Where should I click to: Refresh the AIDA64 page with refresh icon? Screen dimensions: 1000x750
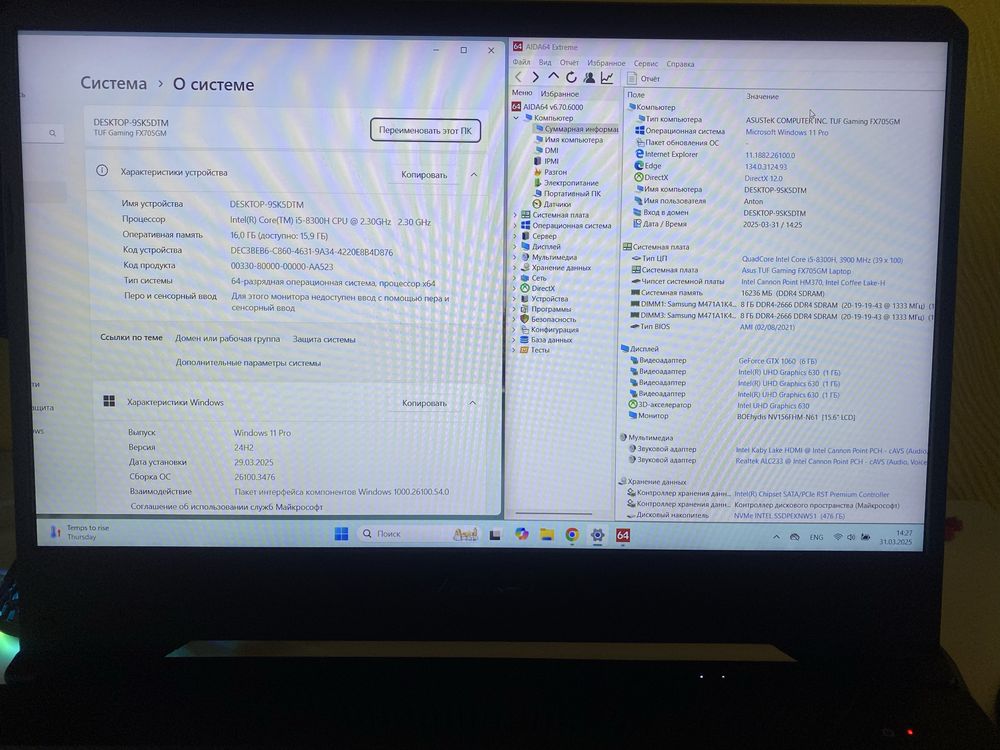pos(571,77)
